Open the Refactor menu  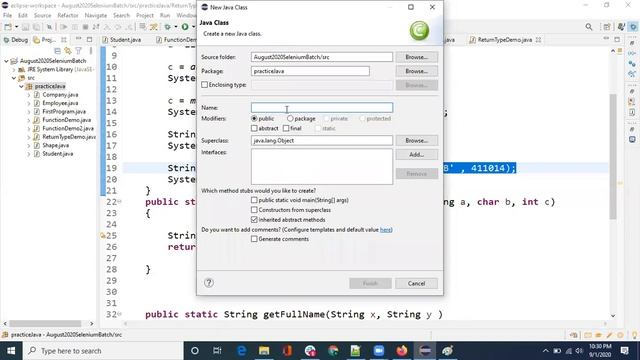click(x=67, y=15)
